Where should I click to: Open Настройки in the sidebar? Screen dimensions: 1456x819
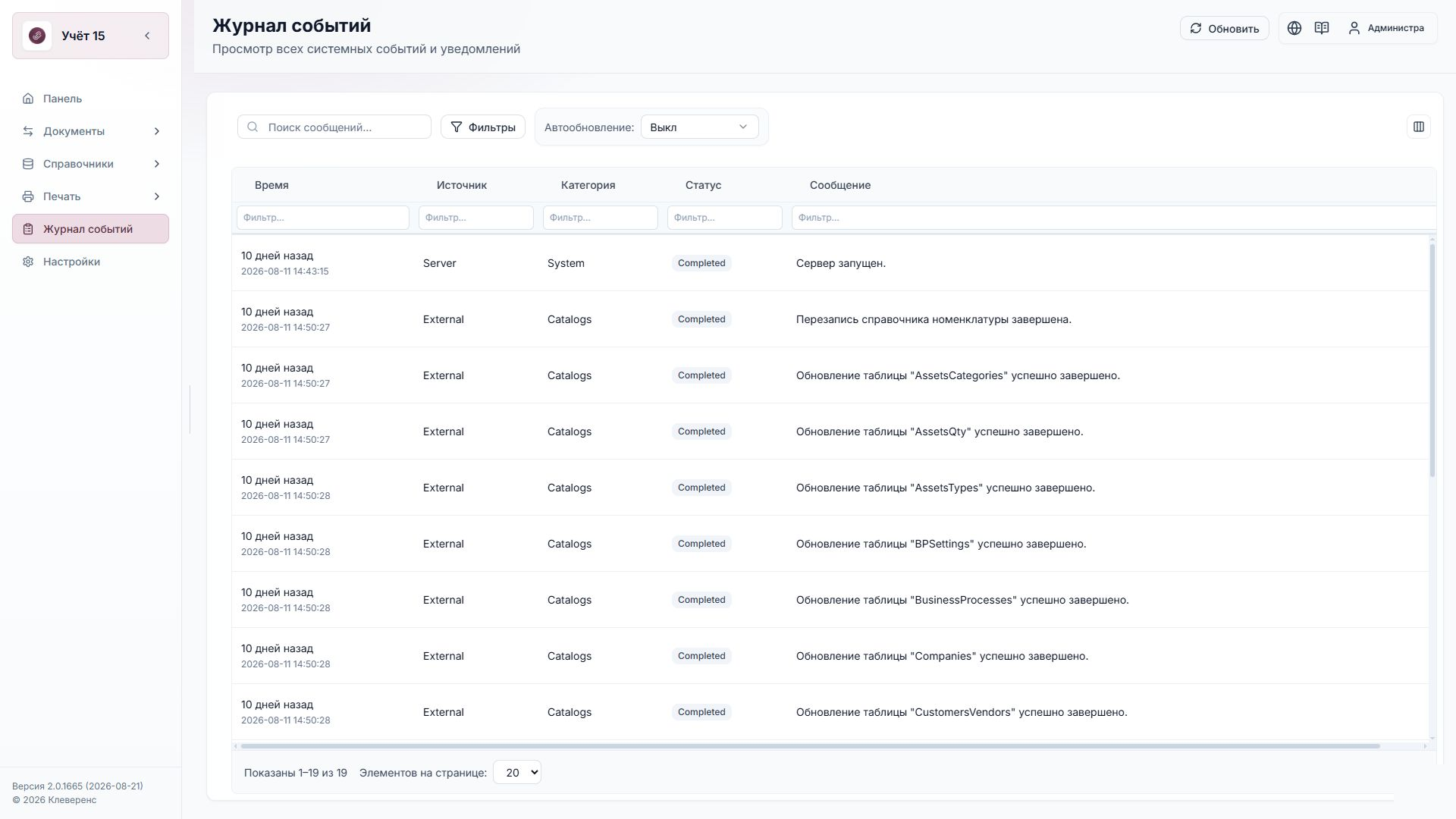pos(90,262)
